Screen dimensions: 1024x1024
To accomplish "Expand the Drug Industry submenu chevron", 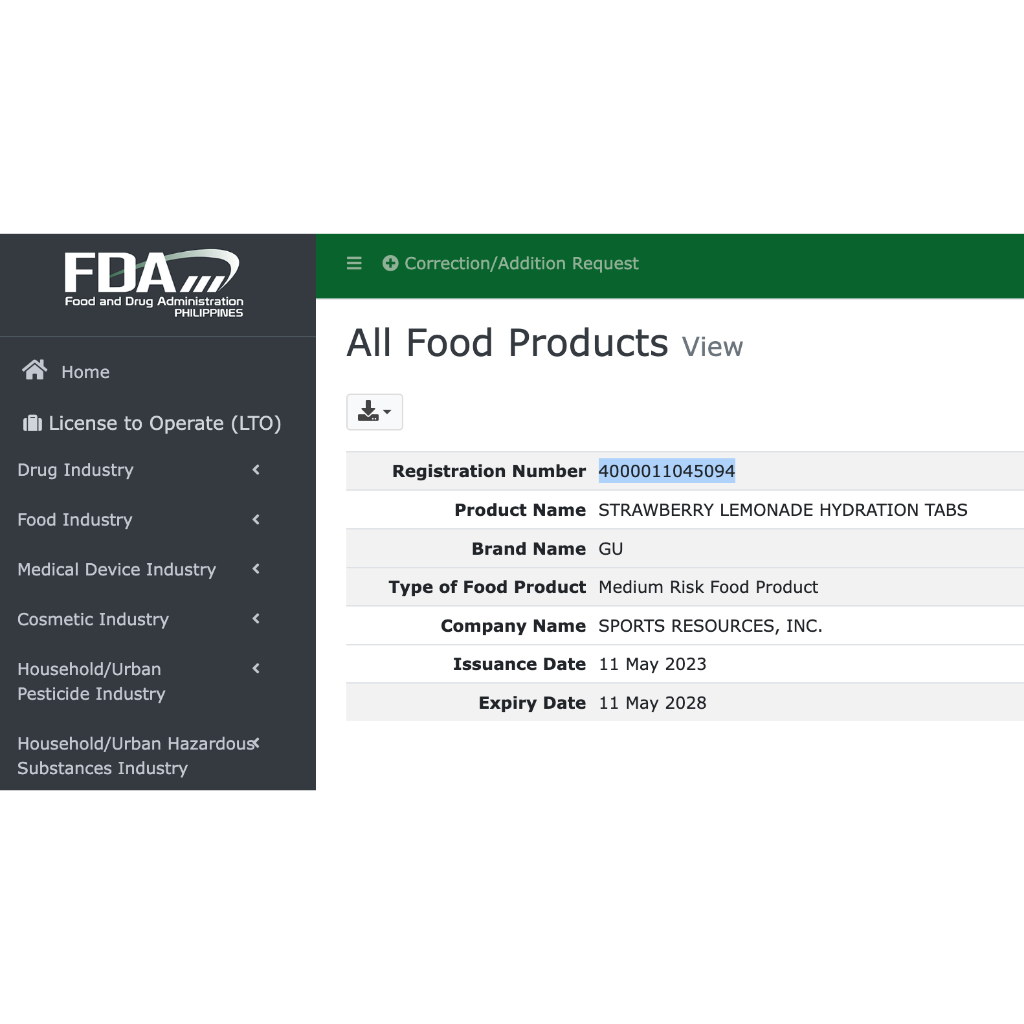I will [x=256, y=469].
